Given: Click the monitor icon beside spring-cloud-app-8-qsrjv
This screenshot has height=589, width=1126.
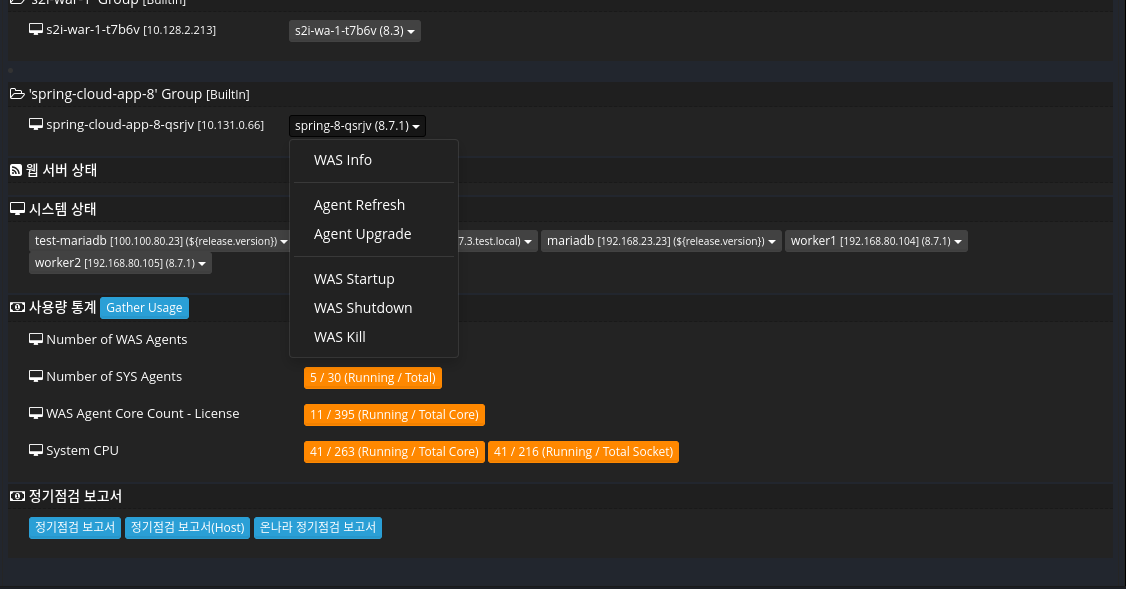Looking at the screenshot, I should click(x=36, y=125).
